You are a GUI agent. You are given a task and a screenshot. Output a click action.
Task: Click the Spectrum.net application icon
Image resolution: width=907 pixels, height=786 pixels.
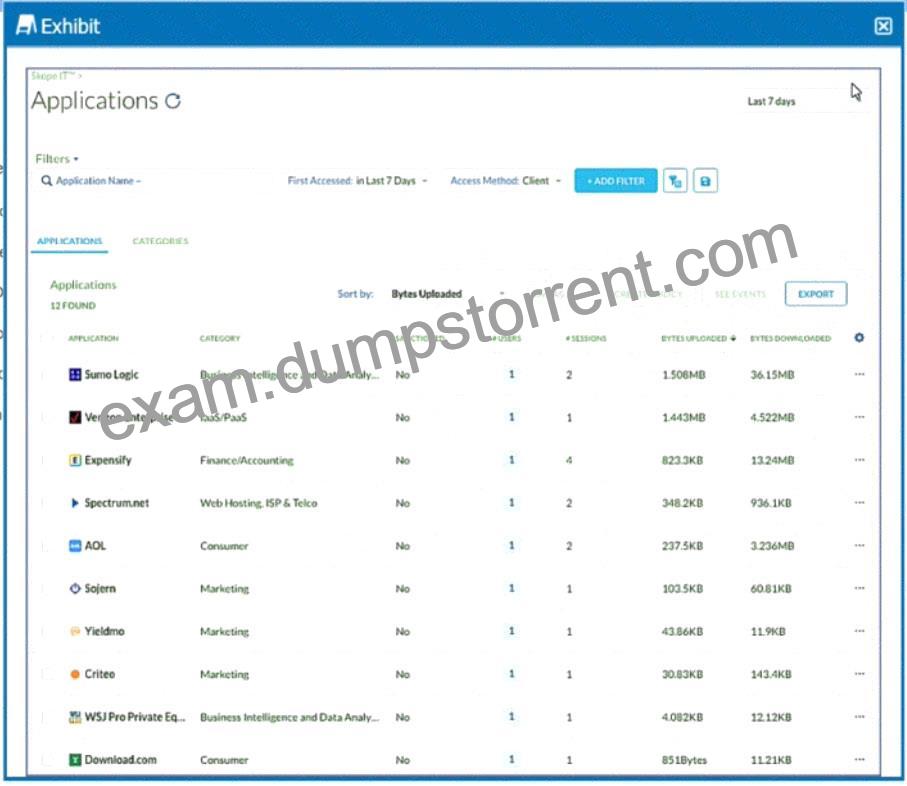(x=75, y=503)
